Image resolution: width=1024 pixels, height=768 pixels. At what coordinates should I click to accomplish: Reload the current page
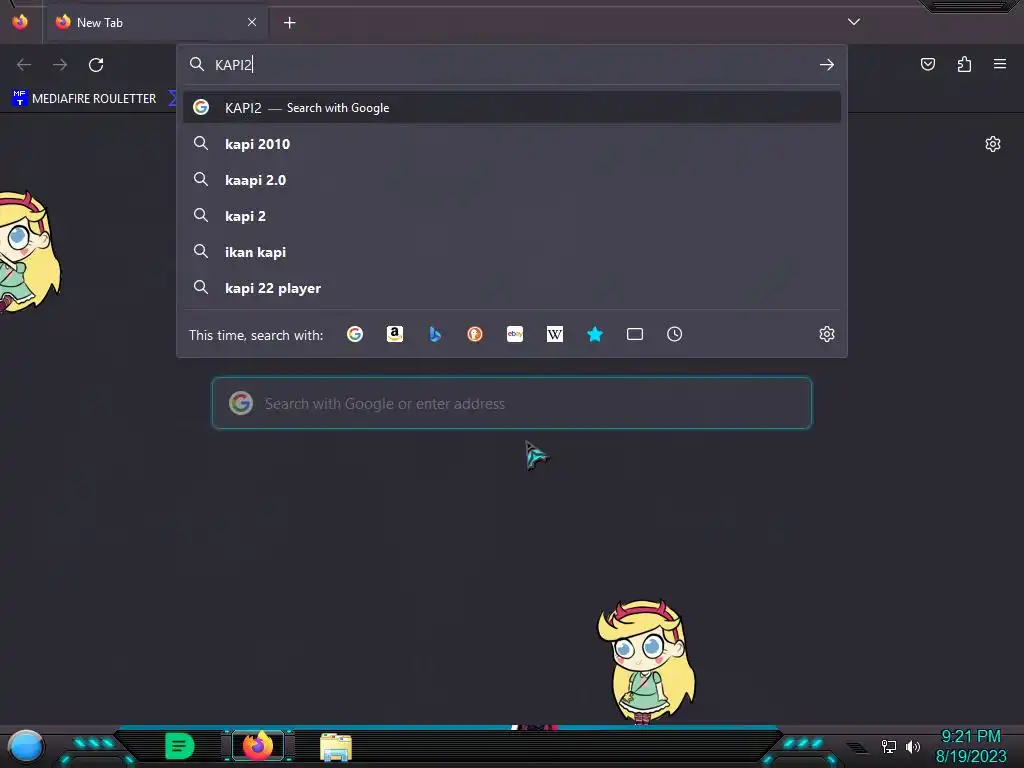click(96, 65)
